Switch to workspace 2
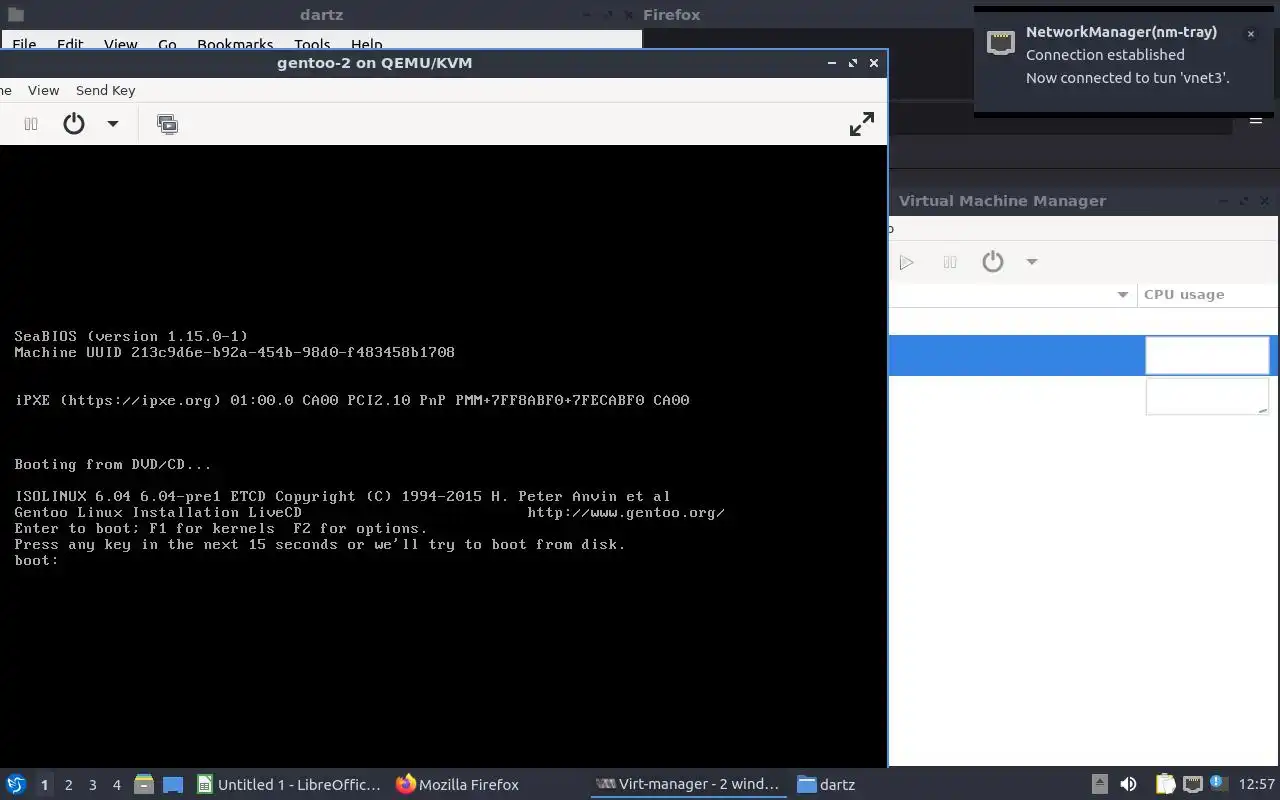Screen dimensions: 1280x800 (x=68, y=785)
